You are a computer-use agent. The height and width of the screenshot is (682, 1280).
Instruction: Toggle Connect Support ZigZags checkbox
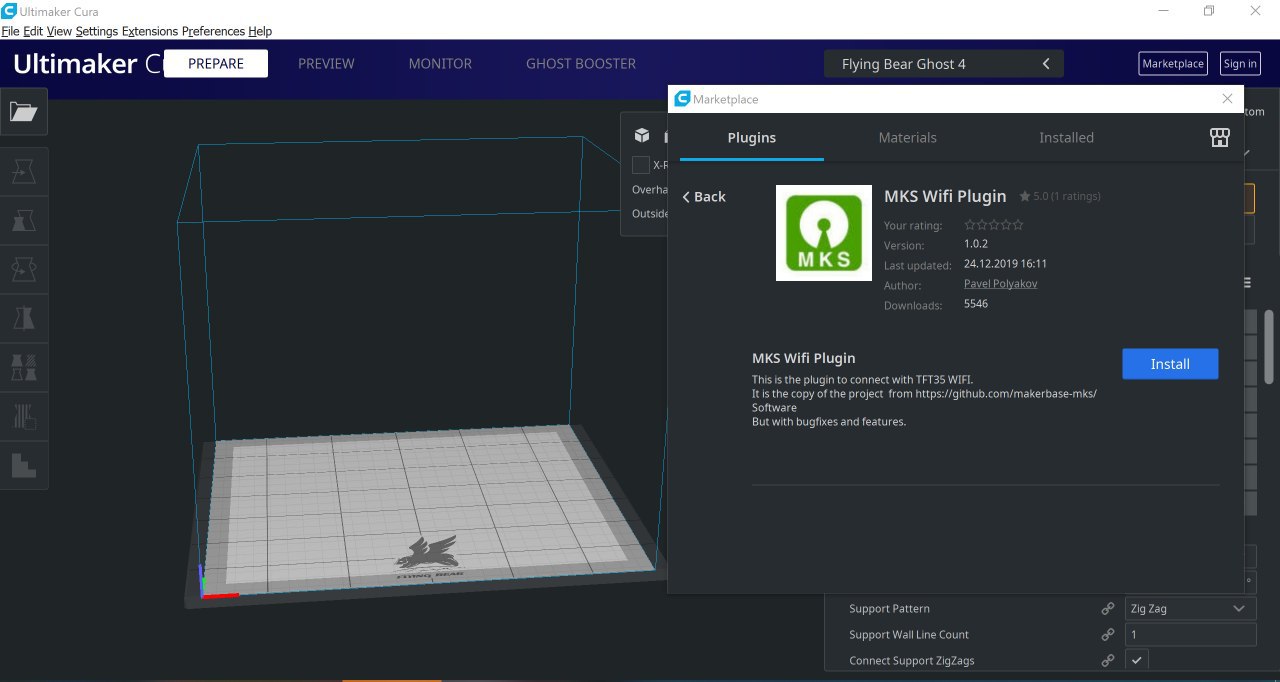tap(1137, 660)
